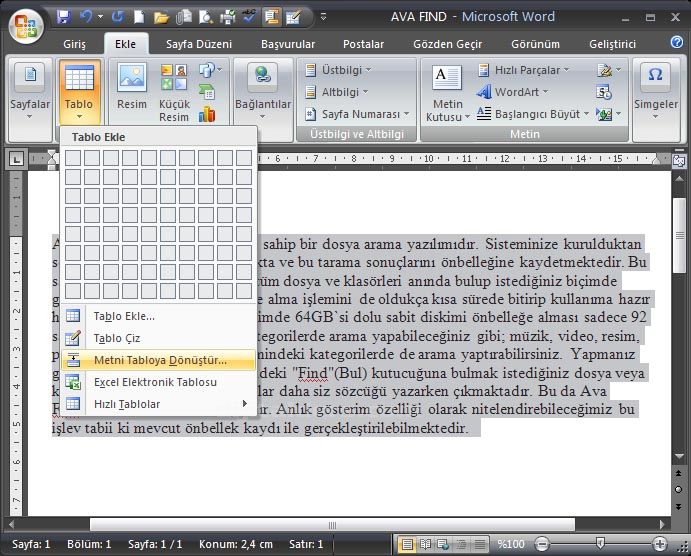Image resolution: width=691 pixels, height=556 pixels.
Task: Open the Sayfa Düzeni tab
Action: tap(199, 44)
